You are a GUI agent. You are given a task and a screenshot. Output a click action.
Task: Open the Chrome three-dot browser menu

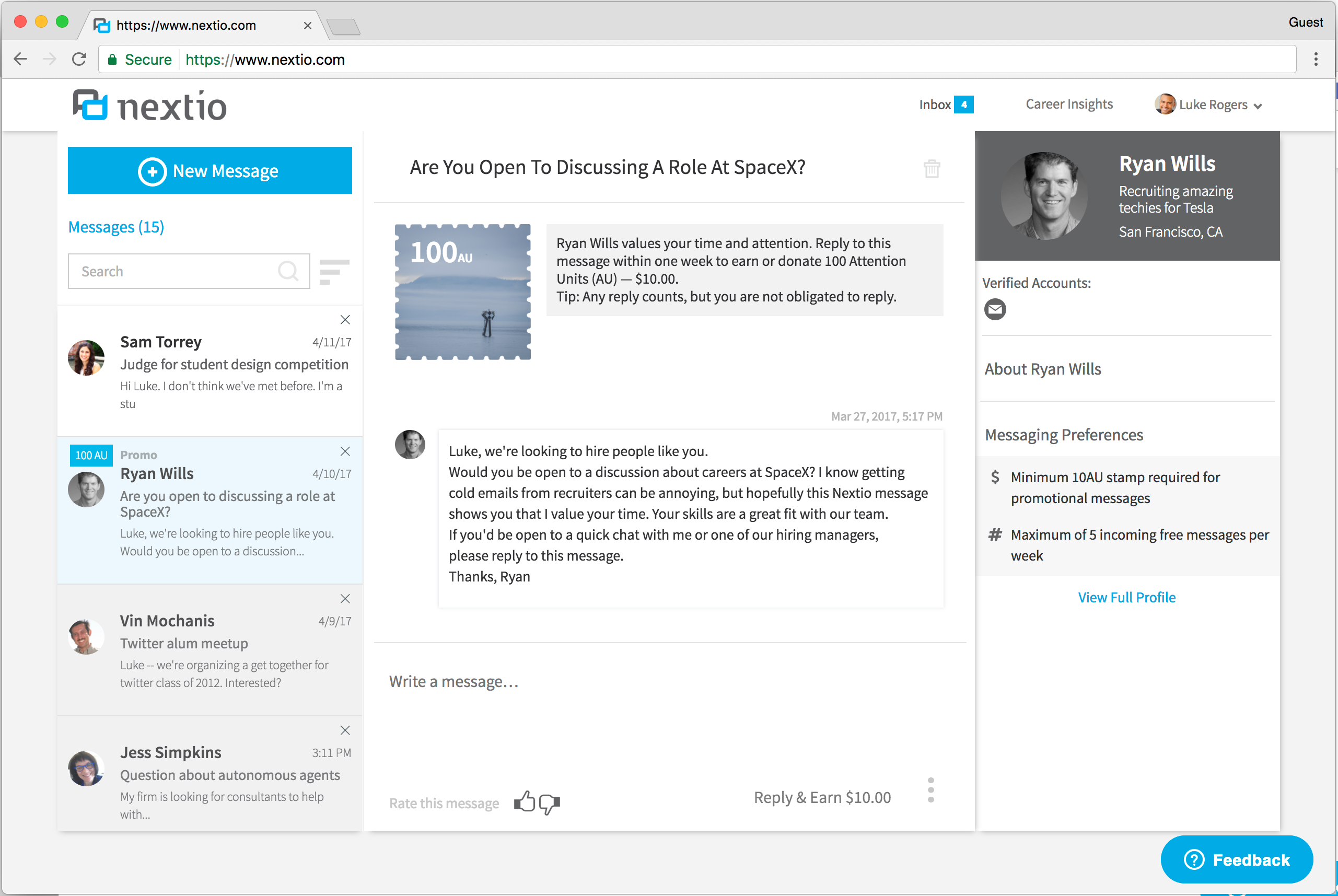tap(1316, 60)
